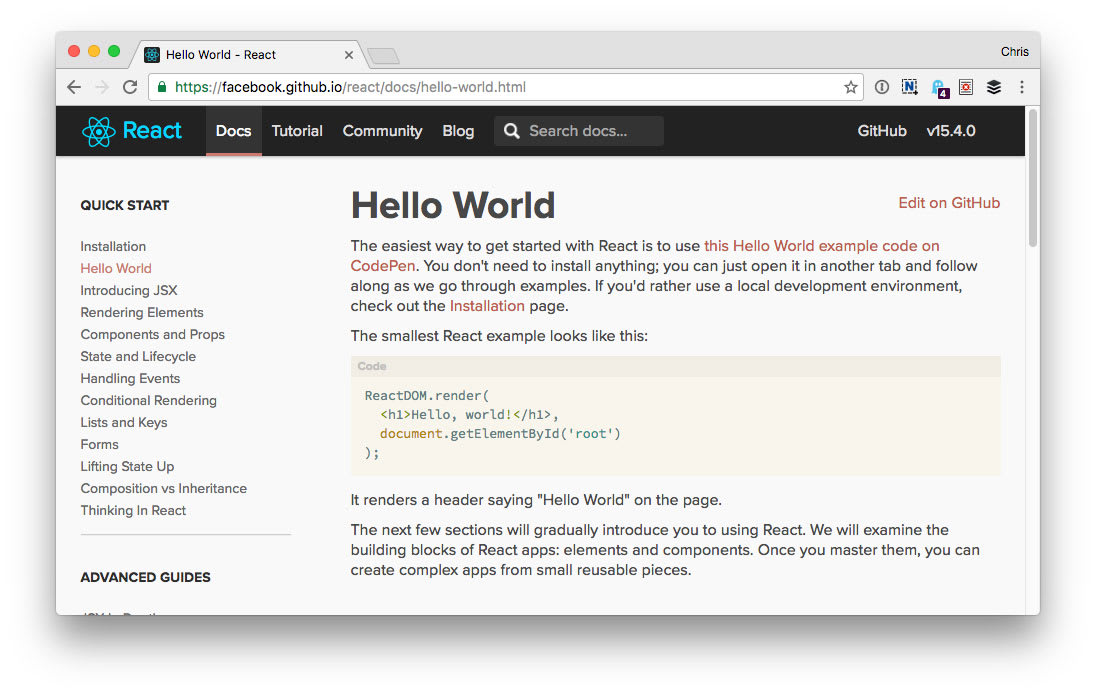Click the page info circle icon
1096x695 pixels.
(882, 87)
